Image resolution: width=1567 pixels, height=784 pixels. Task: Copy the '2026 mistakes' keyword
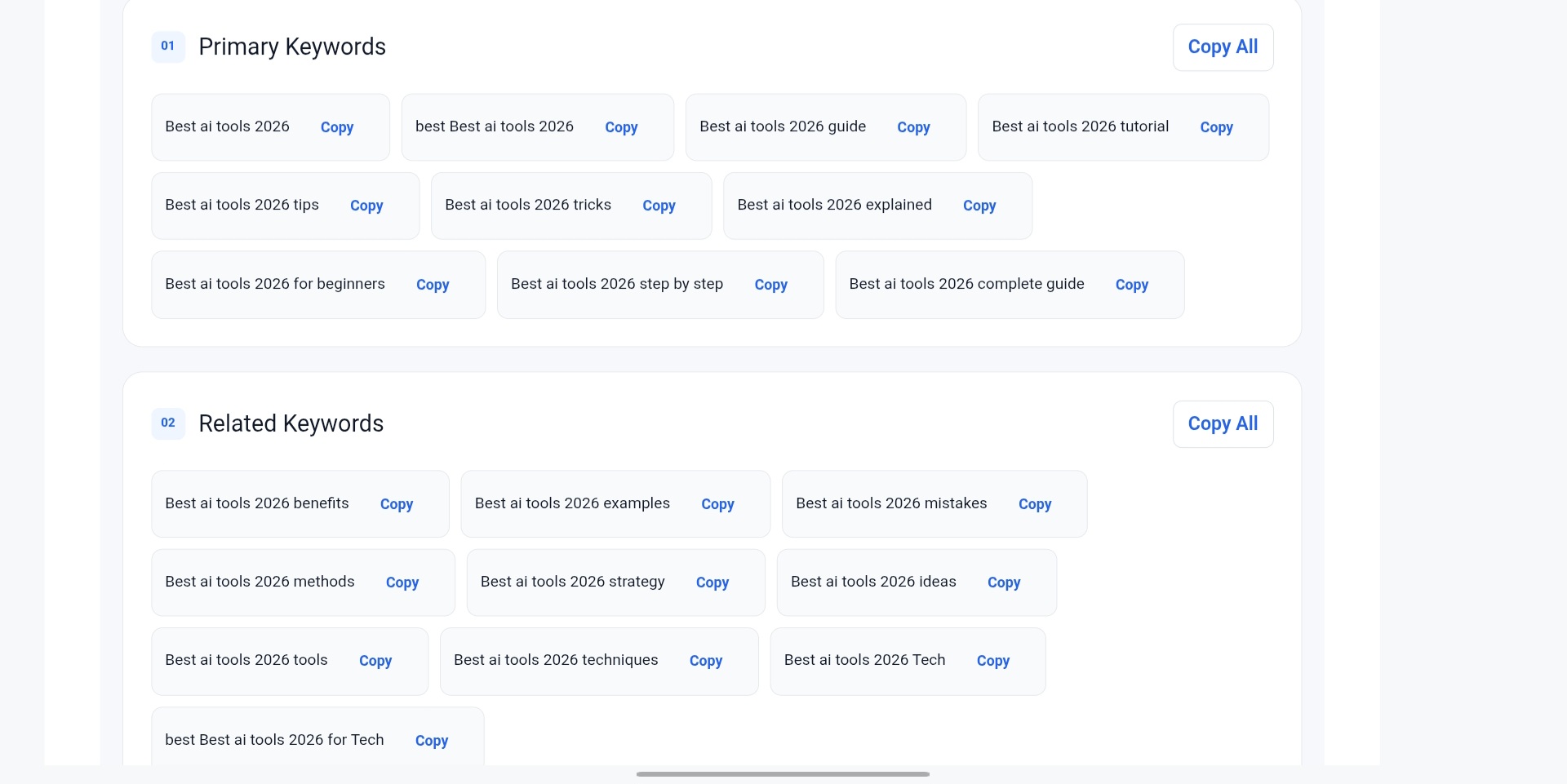point(1035,504)
